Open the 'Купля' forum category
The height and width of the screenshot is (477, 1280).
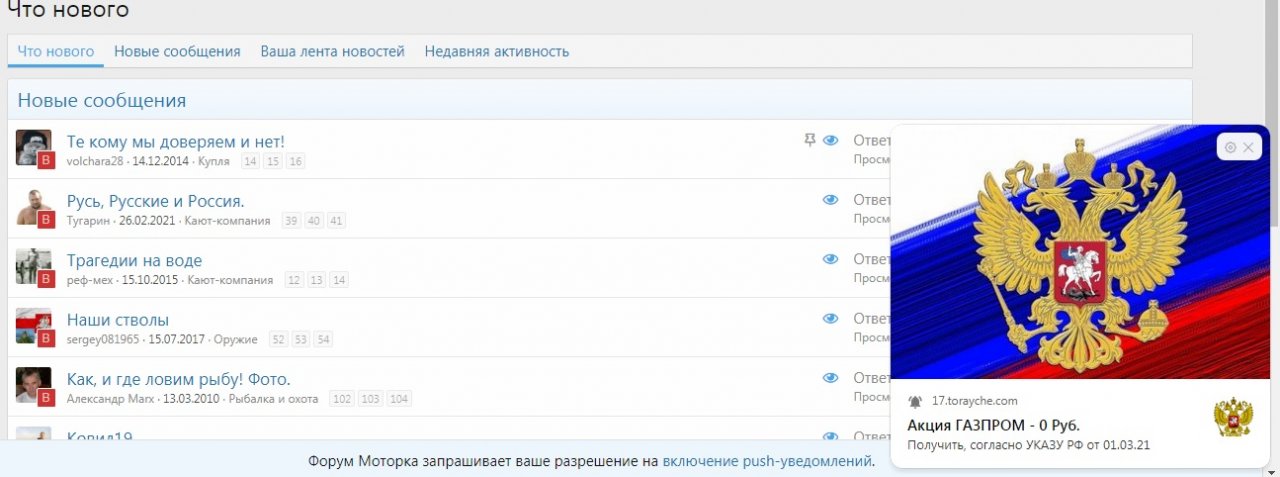(x=214, y=161)
